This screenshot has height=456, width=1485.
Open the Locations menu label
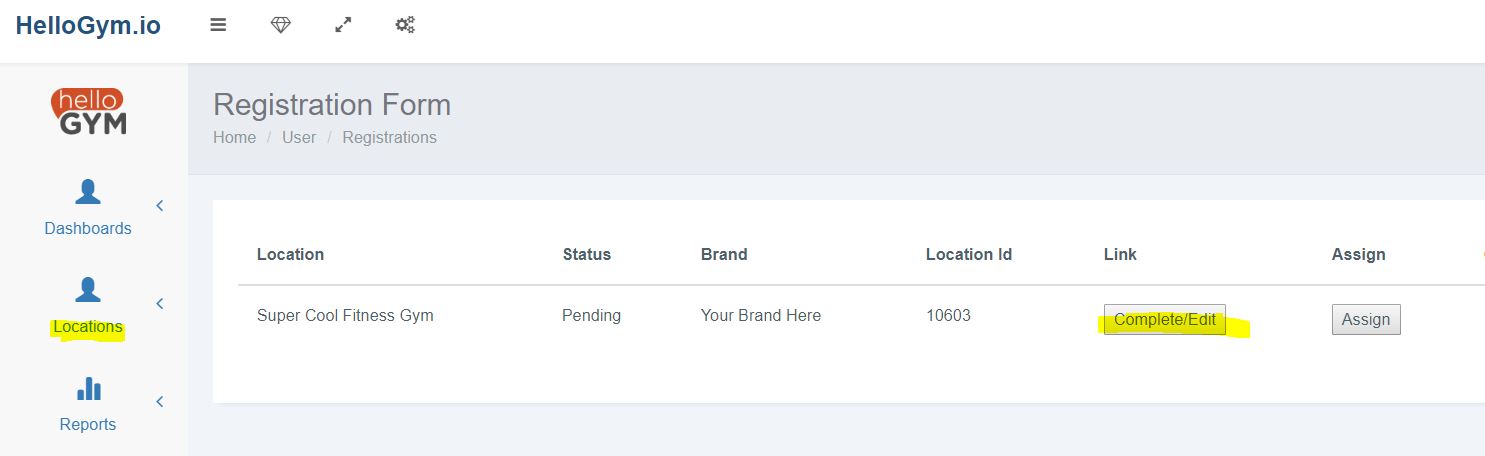click(88, 327)
